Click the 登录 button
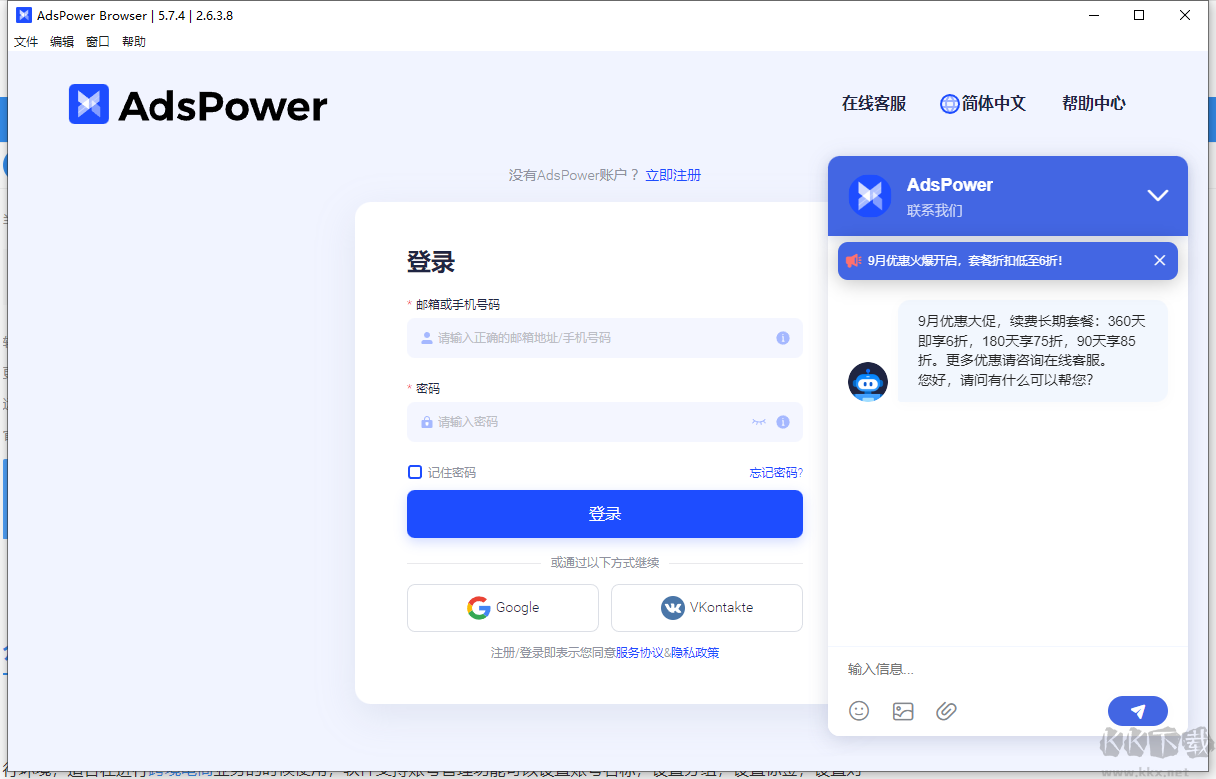This screenshot has width=1216, height=779. click(x=604, y=513)
